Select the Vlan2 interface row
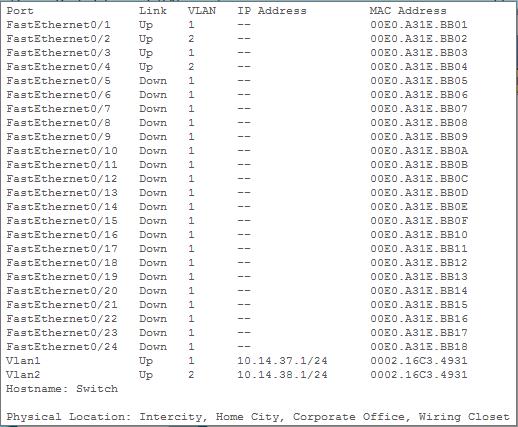This screenshot has width=518, height=427. coord(237,375)
